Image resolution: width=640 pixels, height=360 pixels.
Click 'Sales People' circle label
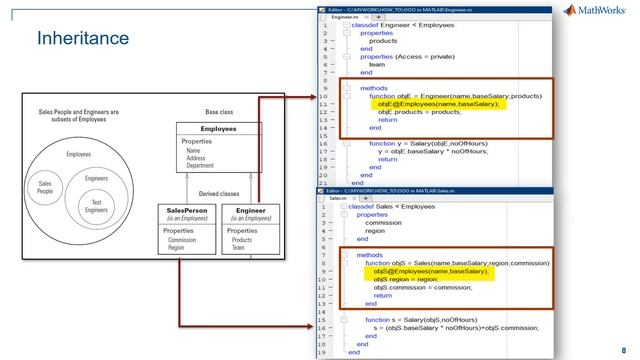point(45,187)
